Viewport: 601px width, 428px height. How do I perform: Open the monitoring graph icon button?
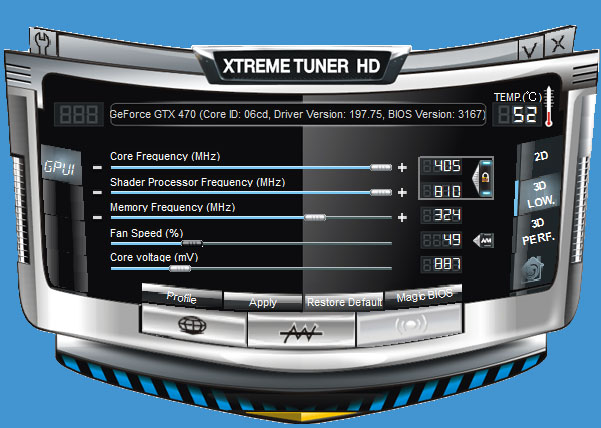302,330
